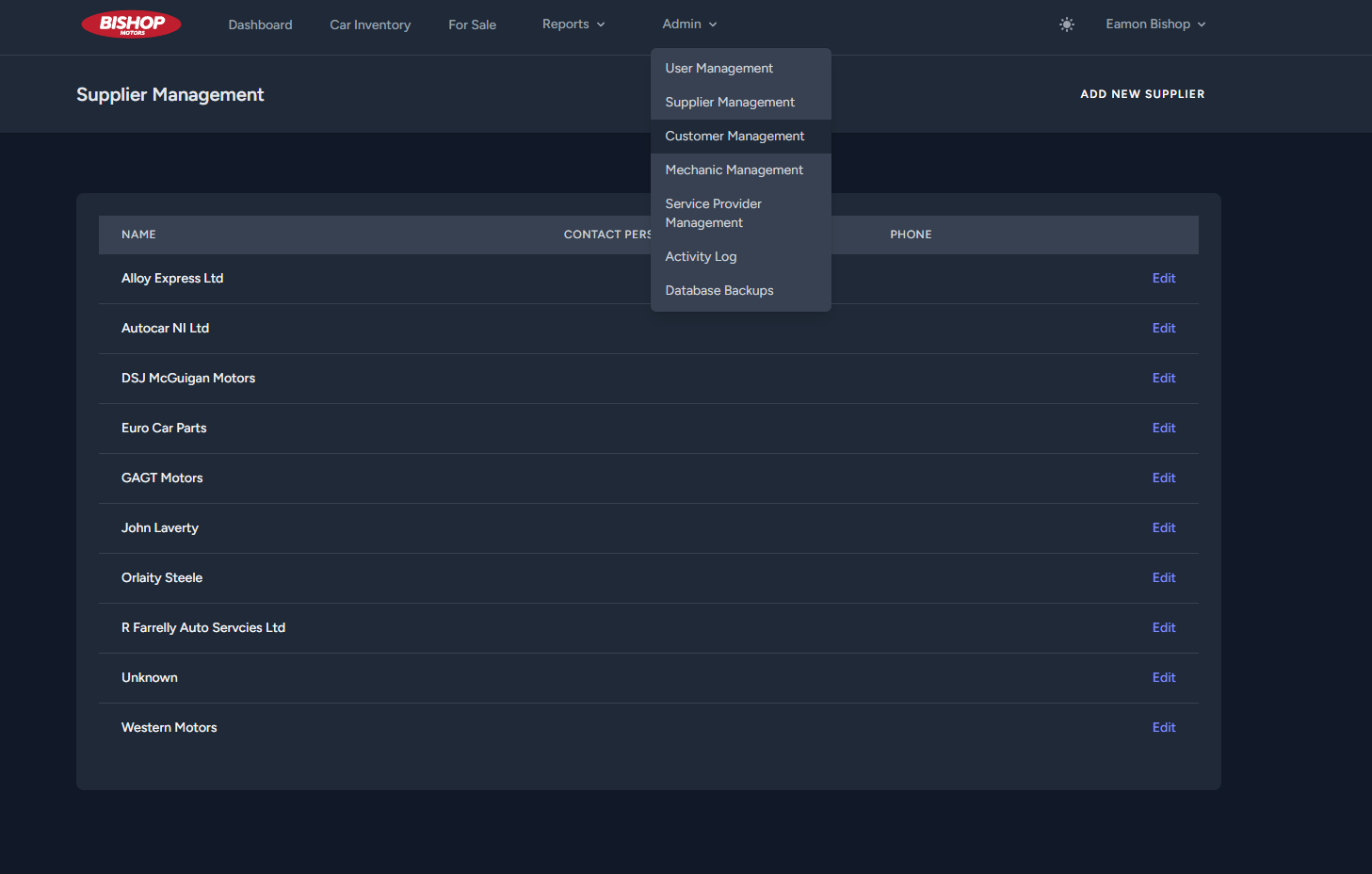
Task: Expand the Eamon Bishop account menu
Action: (x=1155, y=24)
